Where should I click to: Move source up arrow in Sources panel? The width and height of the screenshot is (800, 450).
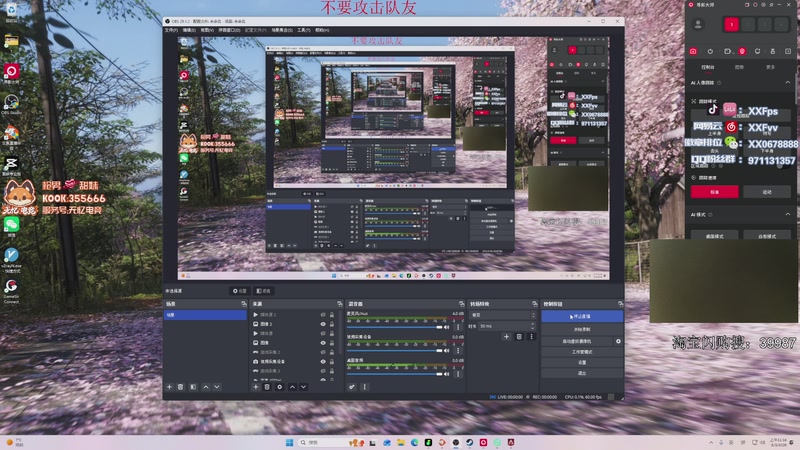292,387
